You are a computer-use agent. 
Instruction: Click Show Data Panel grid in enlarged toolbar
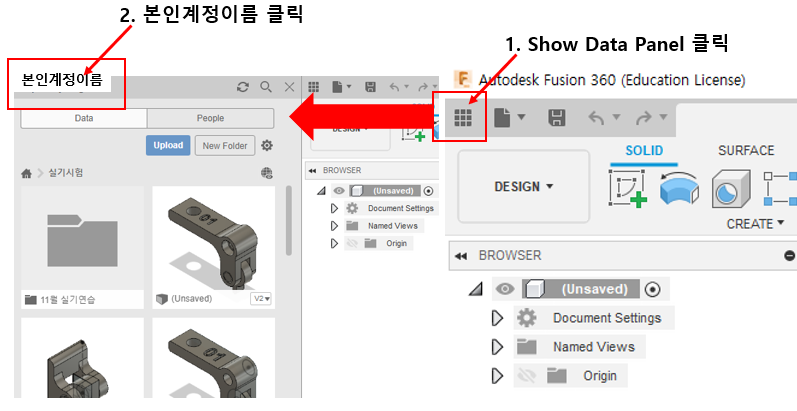[x=463, y=117]
